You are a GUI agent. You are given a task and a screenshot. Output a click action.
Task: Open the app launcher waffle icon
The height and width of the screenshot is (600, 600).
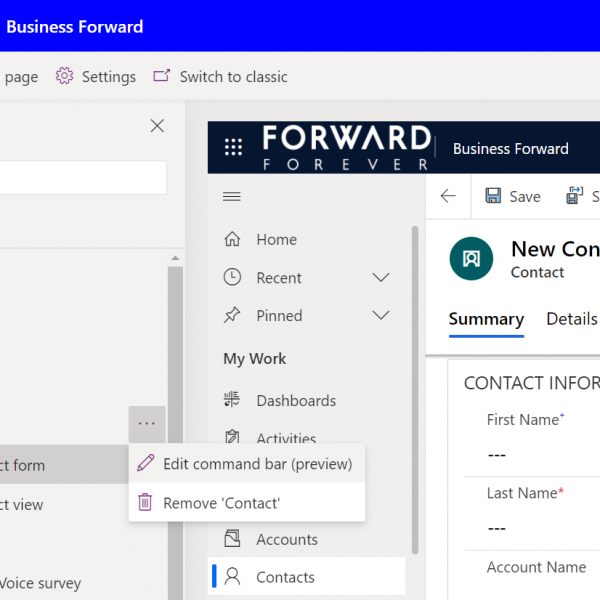point(233,148)
